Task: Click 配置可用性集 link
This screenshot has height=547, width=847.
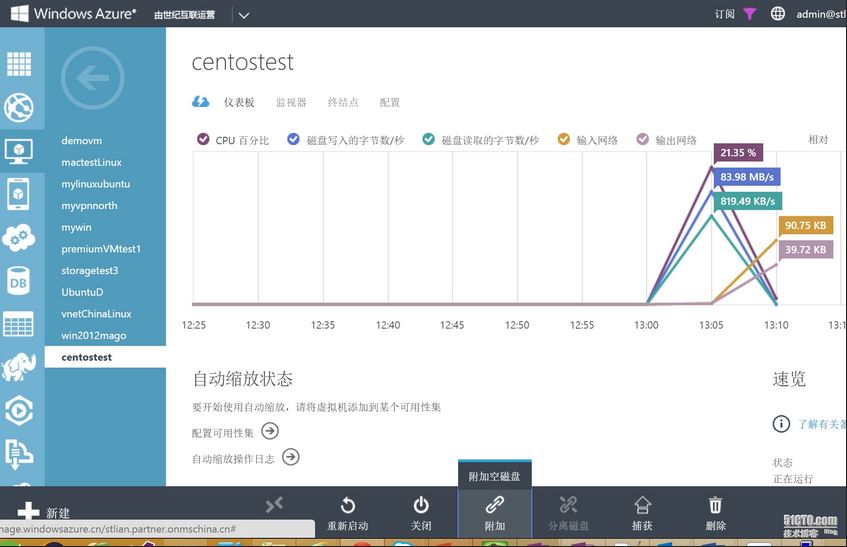Action: point(223,432)
